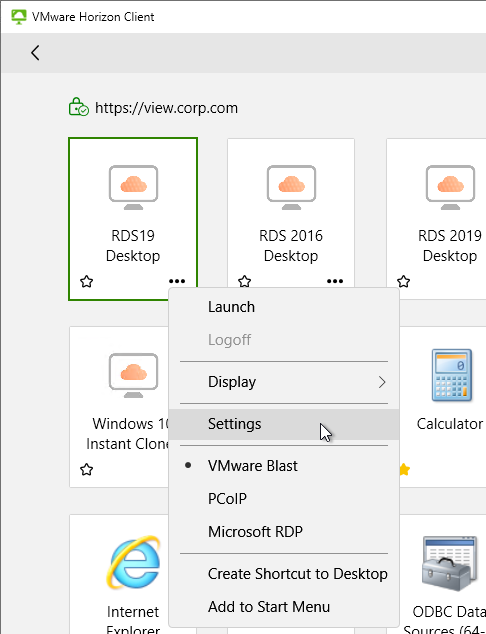Open the RDS19 Desktop monitor icon
The height and width of the screenshot is (634, 486).
133,187
